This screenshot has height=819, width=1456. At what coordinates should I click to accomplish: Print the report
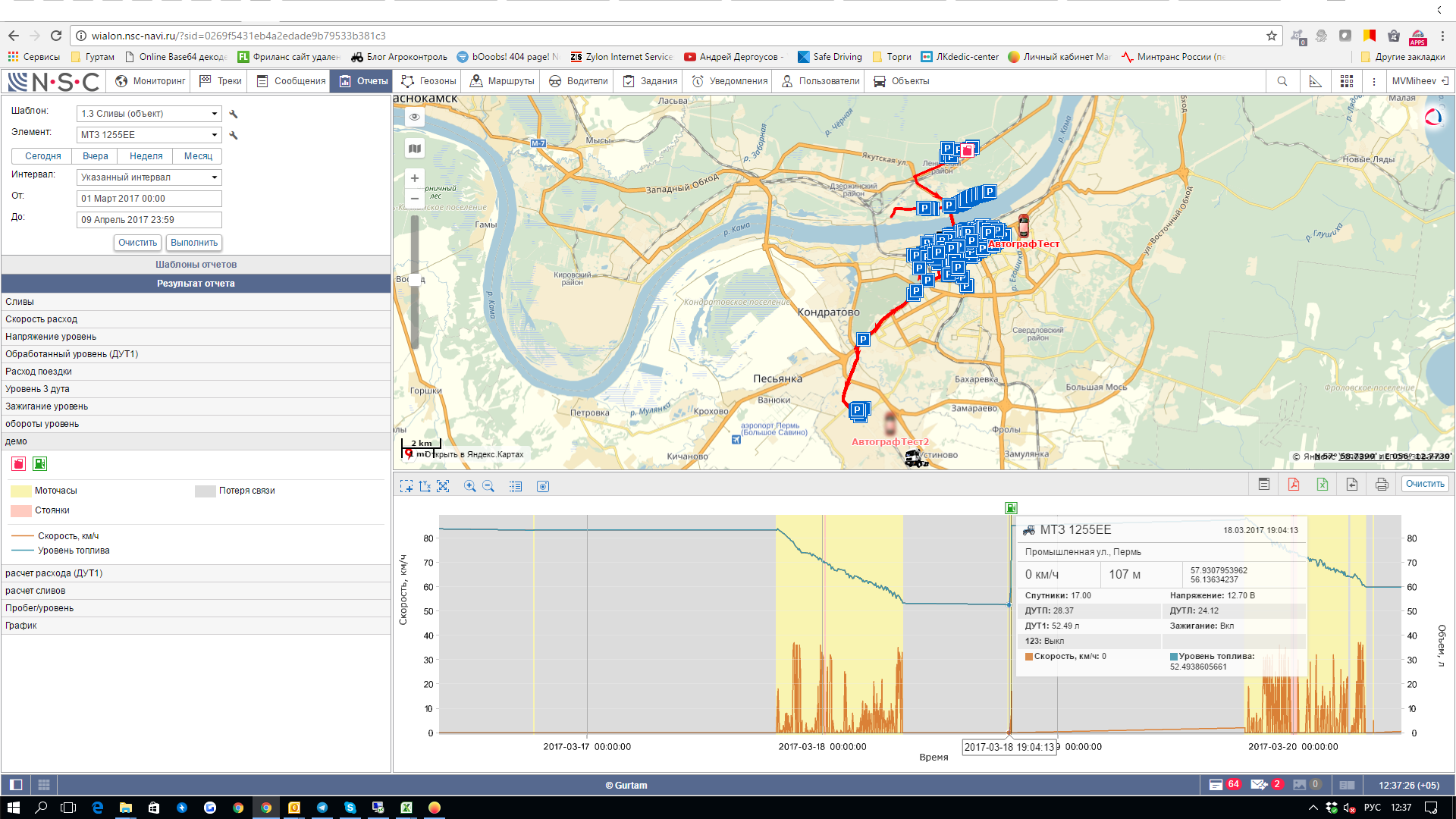click(1382, 485)
